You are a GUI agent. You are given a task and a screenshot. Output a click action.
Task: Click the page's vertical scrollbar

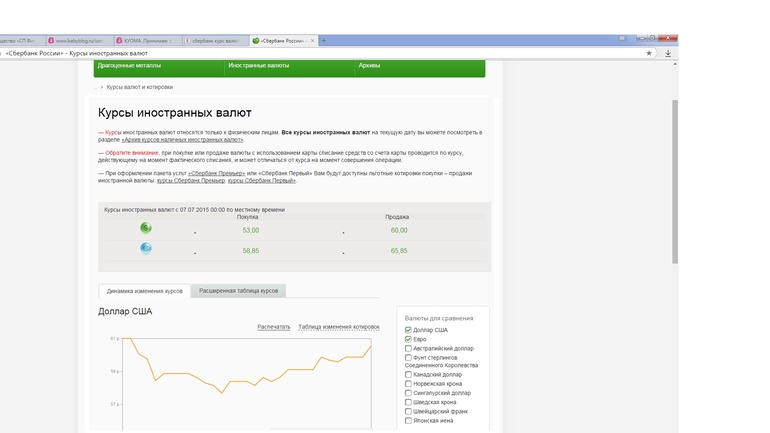click(674, 180)
